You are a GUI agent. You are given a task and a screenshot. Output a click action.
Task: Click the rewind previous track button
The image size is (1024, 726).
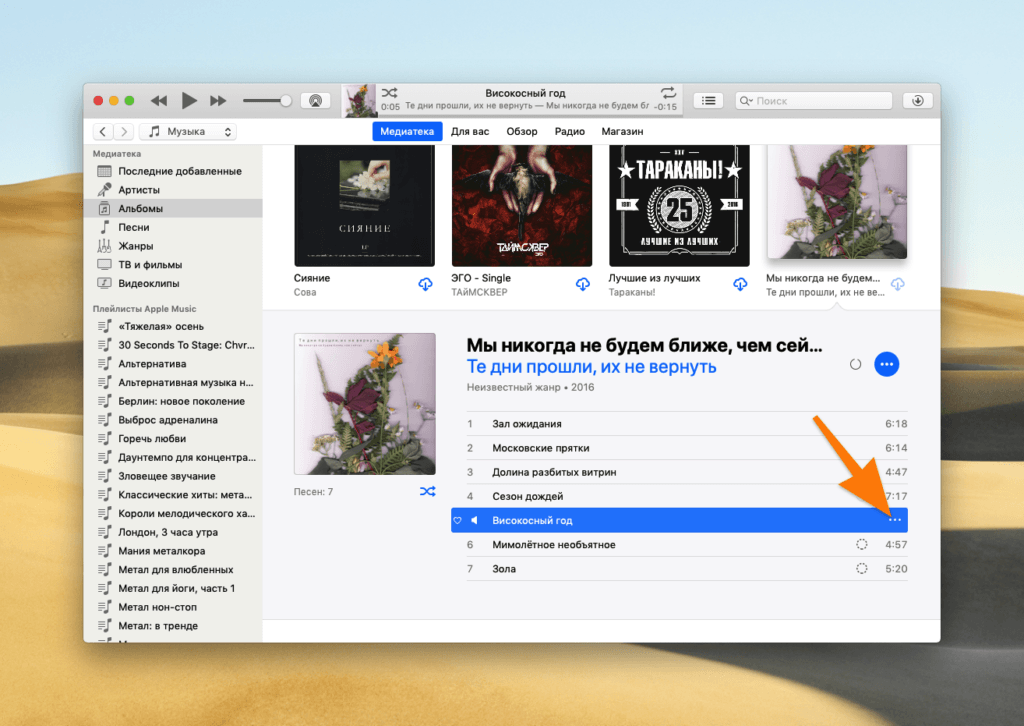159,101
